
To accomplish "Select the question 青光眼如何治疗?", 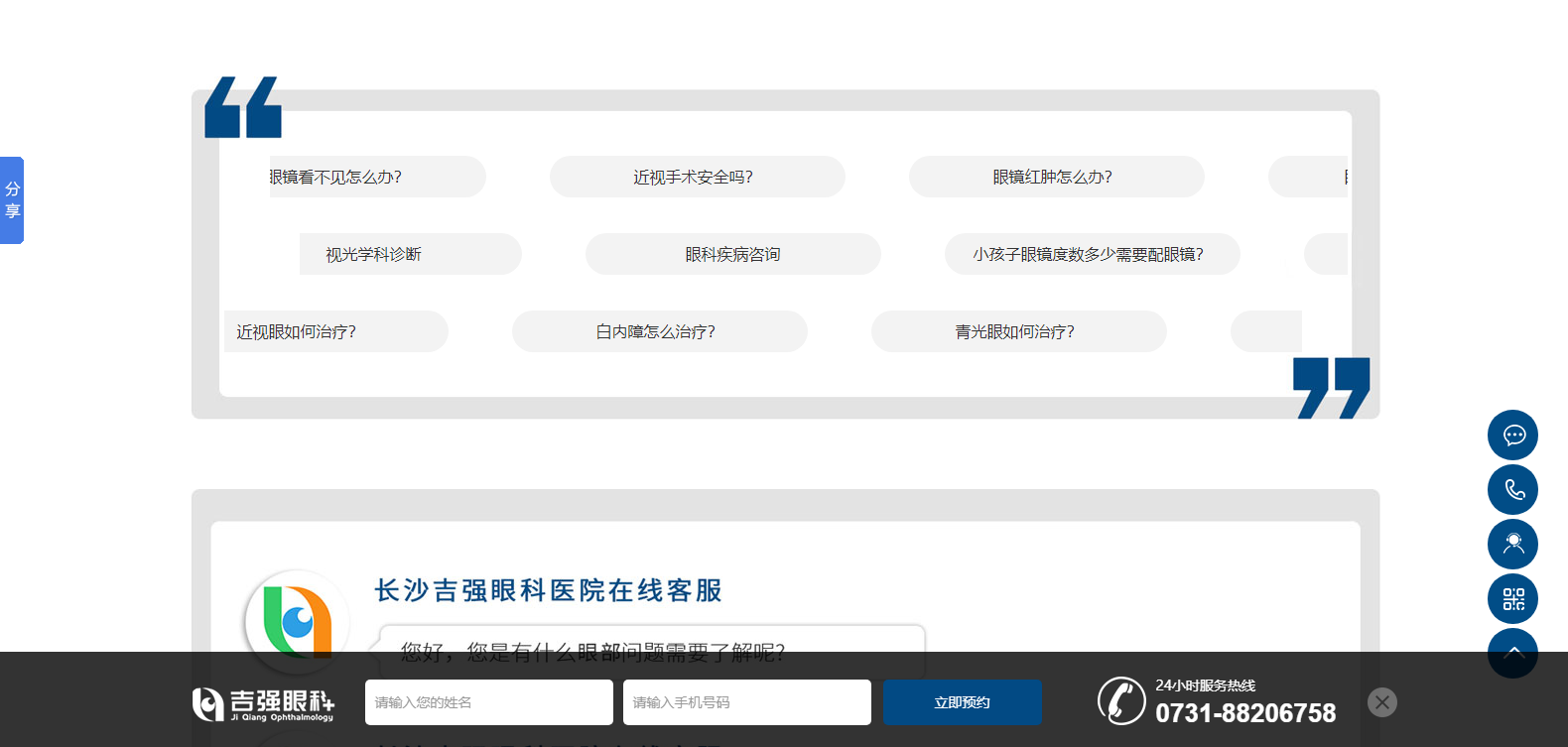I will tap(1018, 331).
